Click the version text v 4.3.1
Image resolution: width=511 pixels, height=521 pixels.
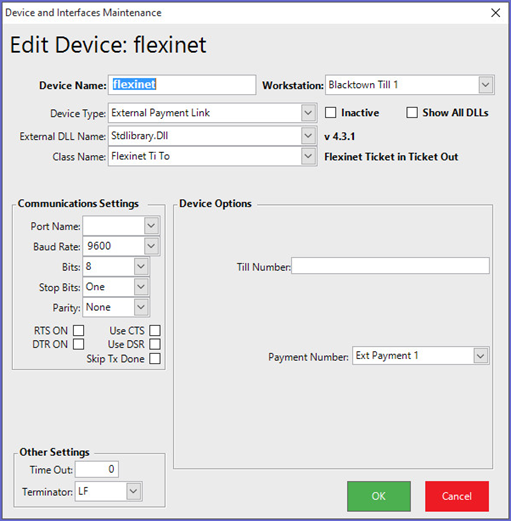click(339, 136)
